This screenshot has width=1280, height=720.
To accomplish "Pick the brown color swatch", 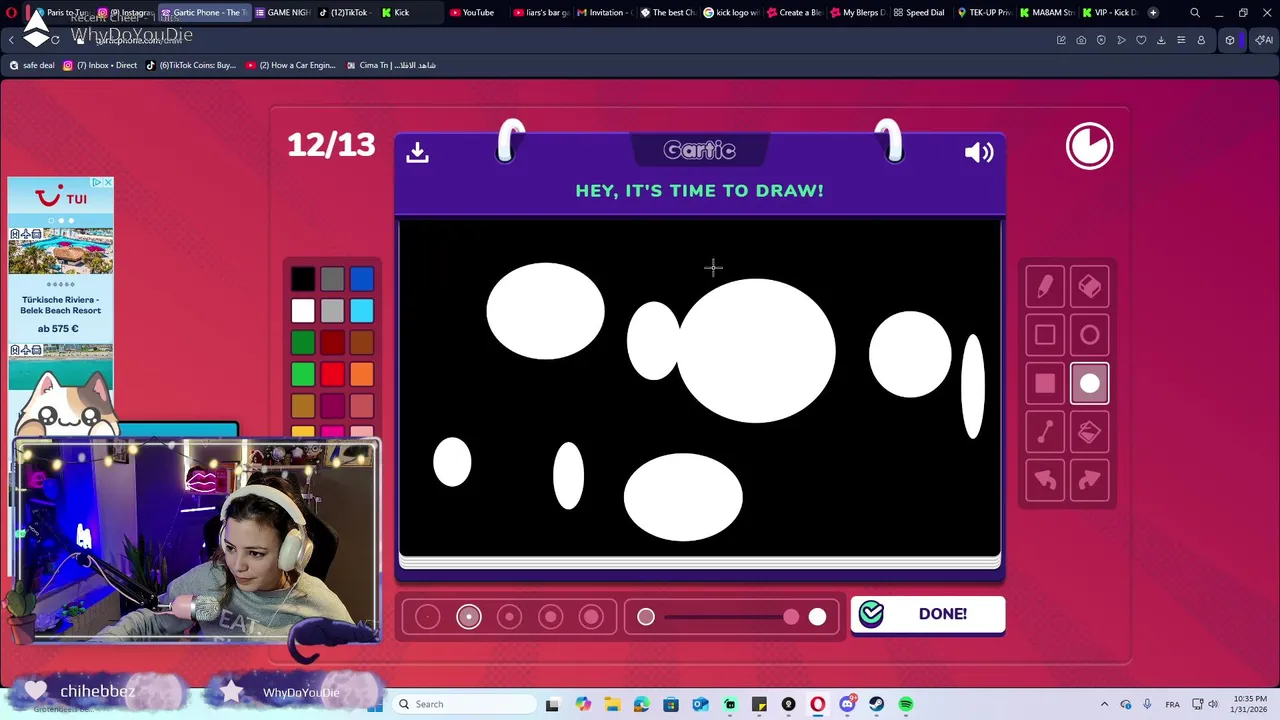I will [362, 343].
